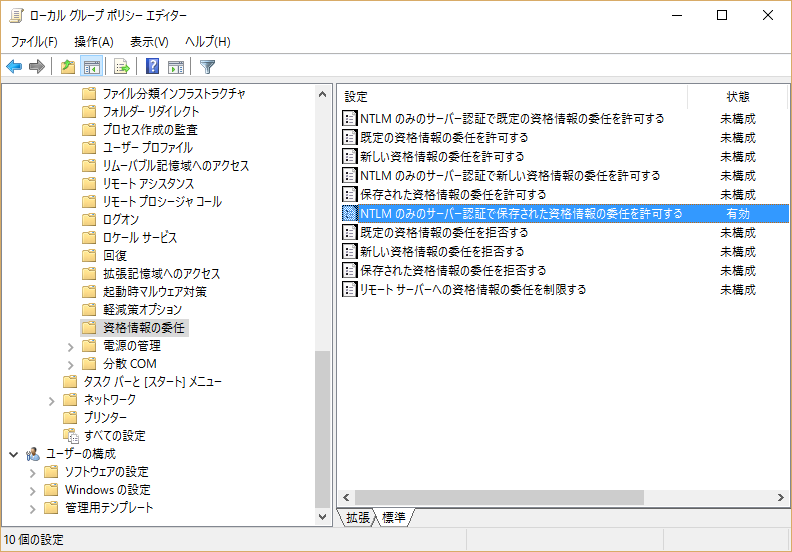Click policy icon of 新しい資格情報の委任を拒否する

point(349,251)
